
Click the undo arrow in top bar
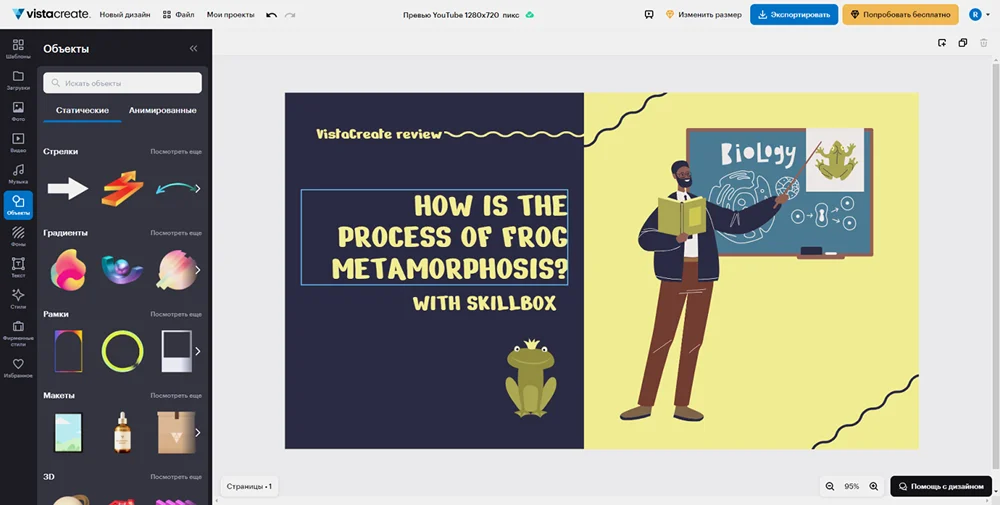tap(272, 15)
